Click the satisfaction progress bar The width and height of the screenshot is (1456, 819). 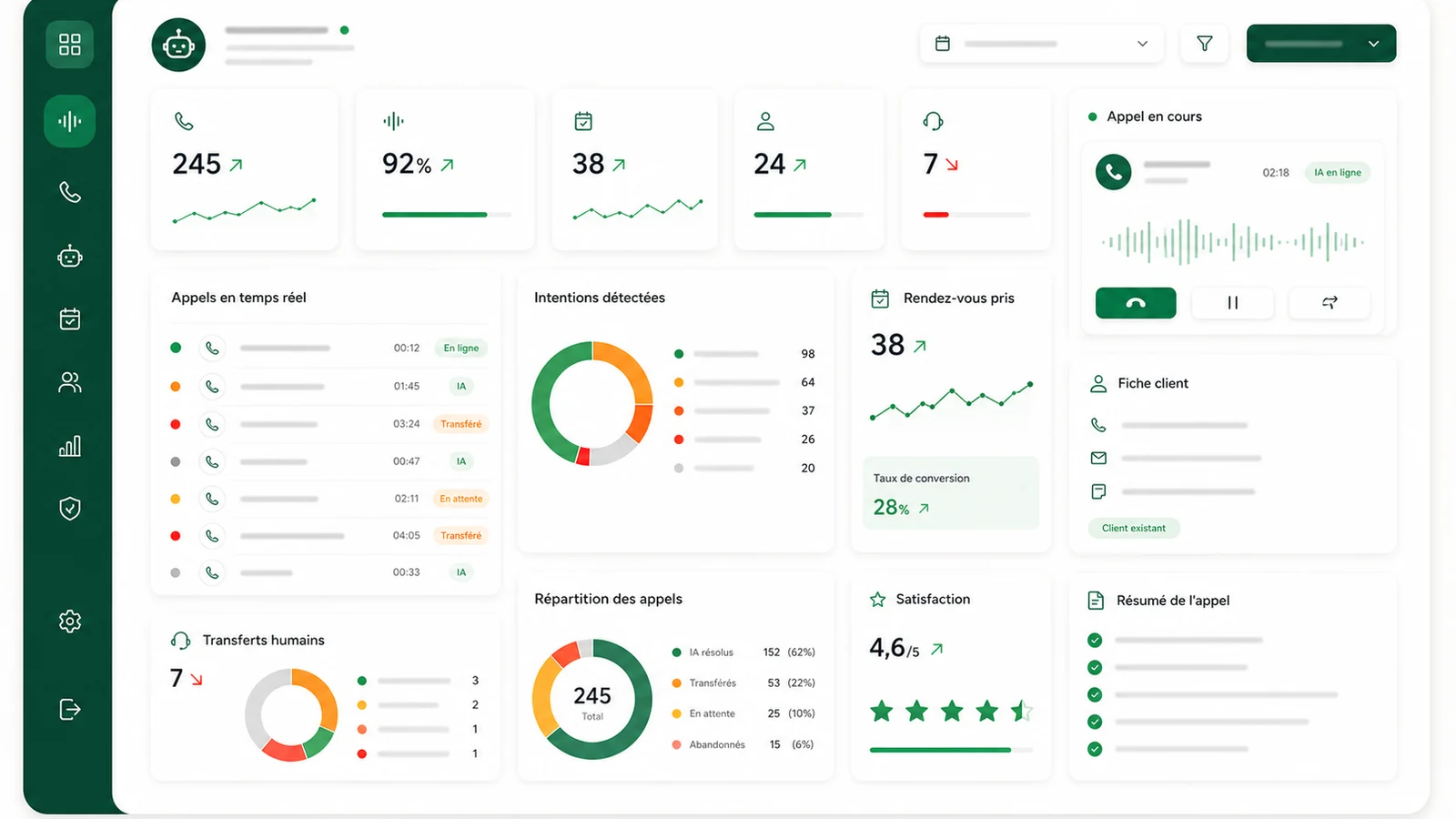(951, 750)
